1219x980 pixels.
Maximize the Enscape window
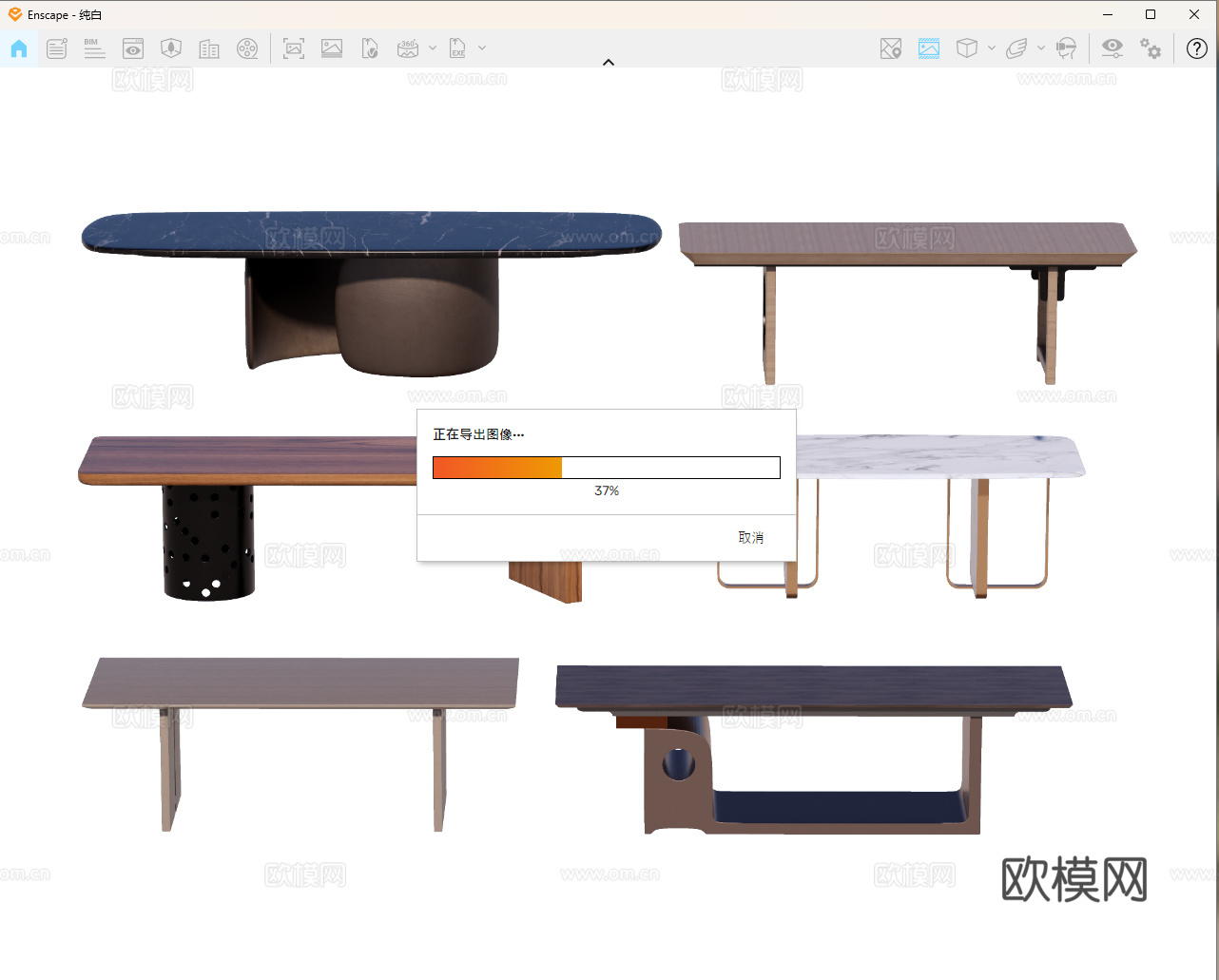tap(1151, 14)
